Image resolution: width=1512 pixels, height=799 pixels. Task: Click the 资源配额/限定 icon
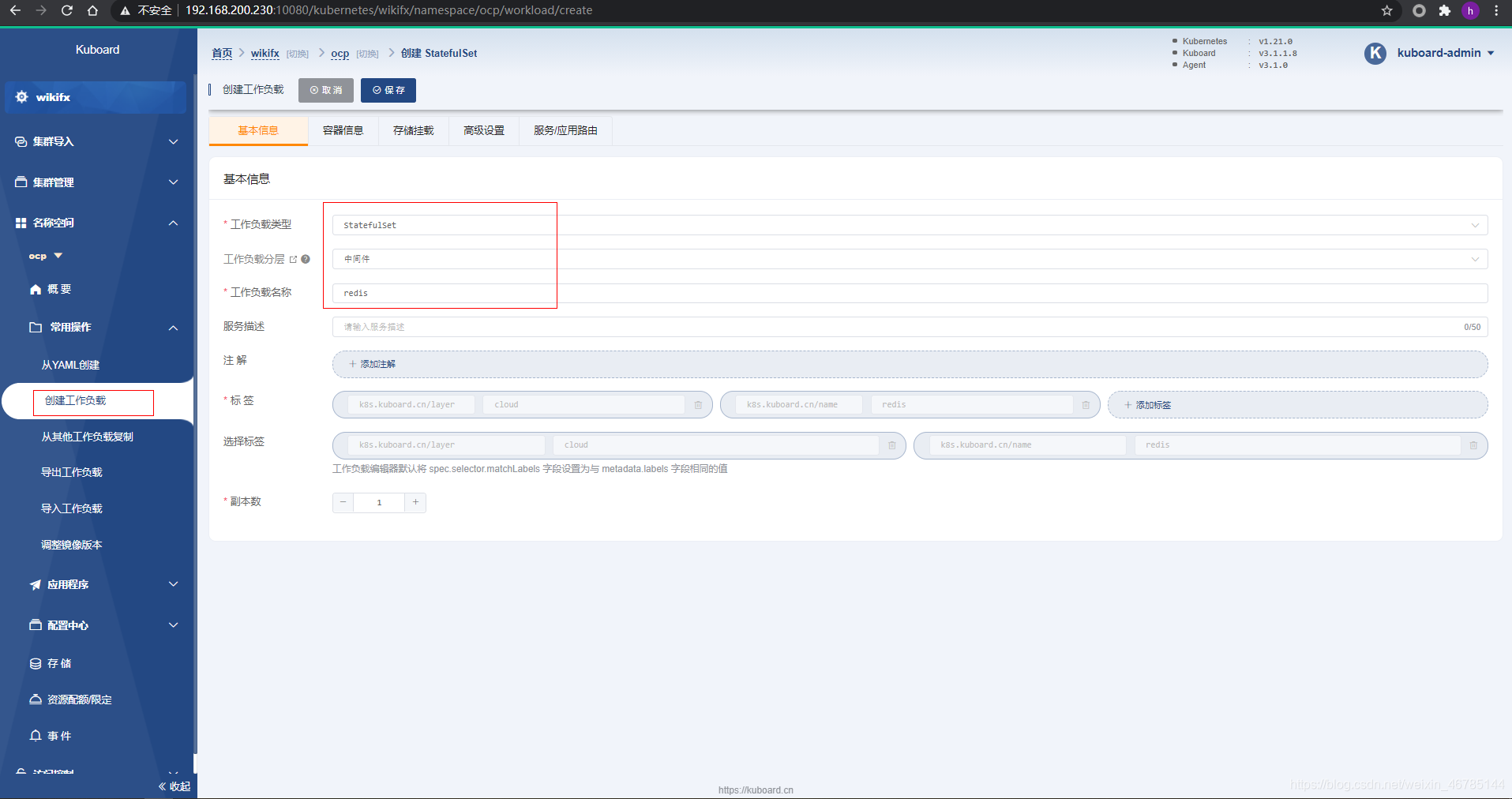click(36, 700)
